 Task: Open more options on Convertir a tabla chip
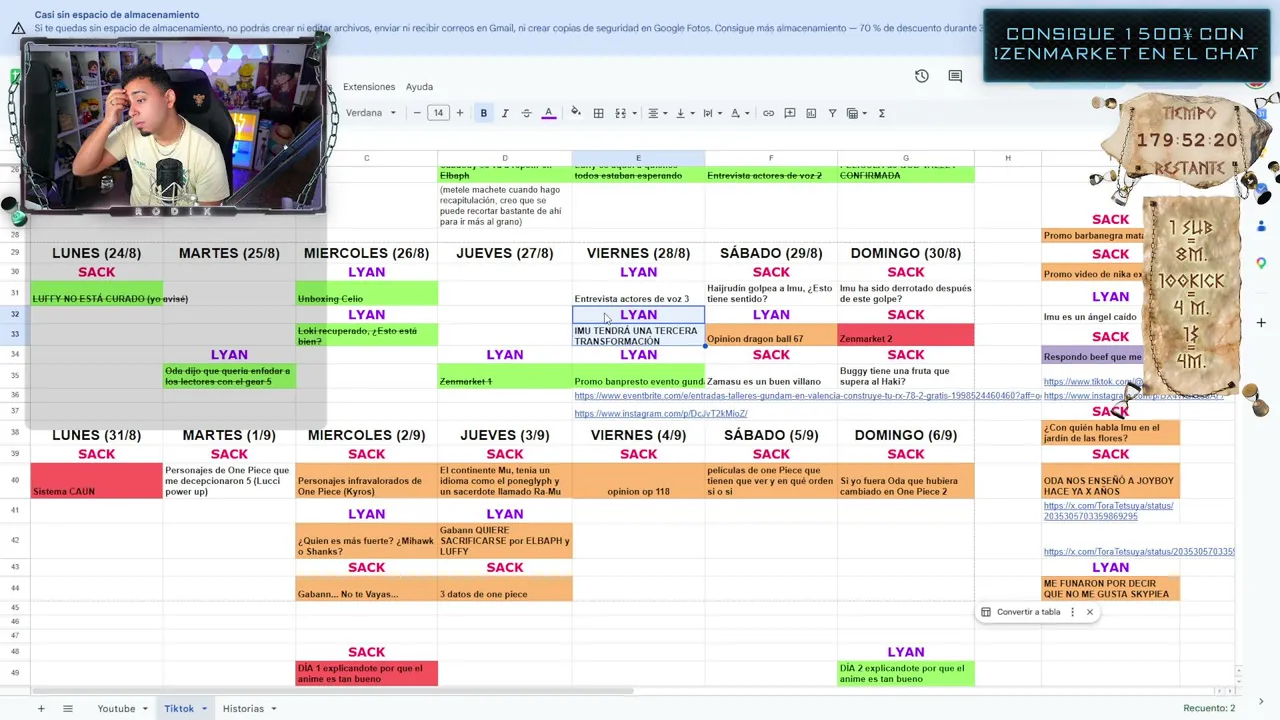click(x=1072, y=612)
